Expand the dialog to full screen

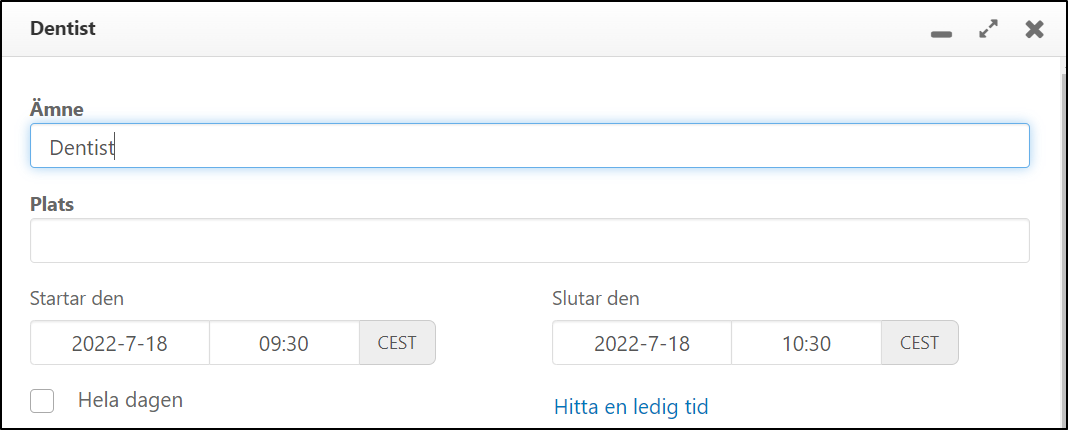pos(988,30)
